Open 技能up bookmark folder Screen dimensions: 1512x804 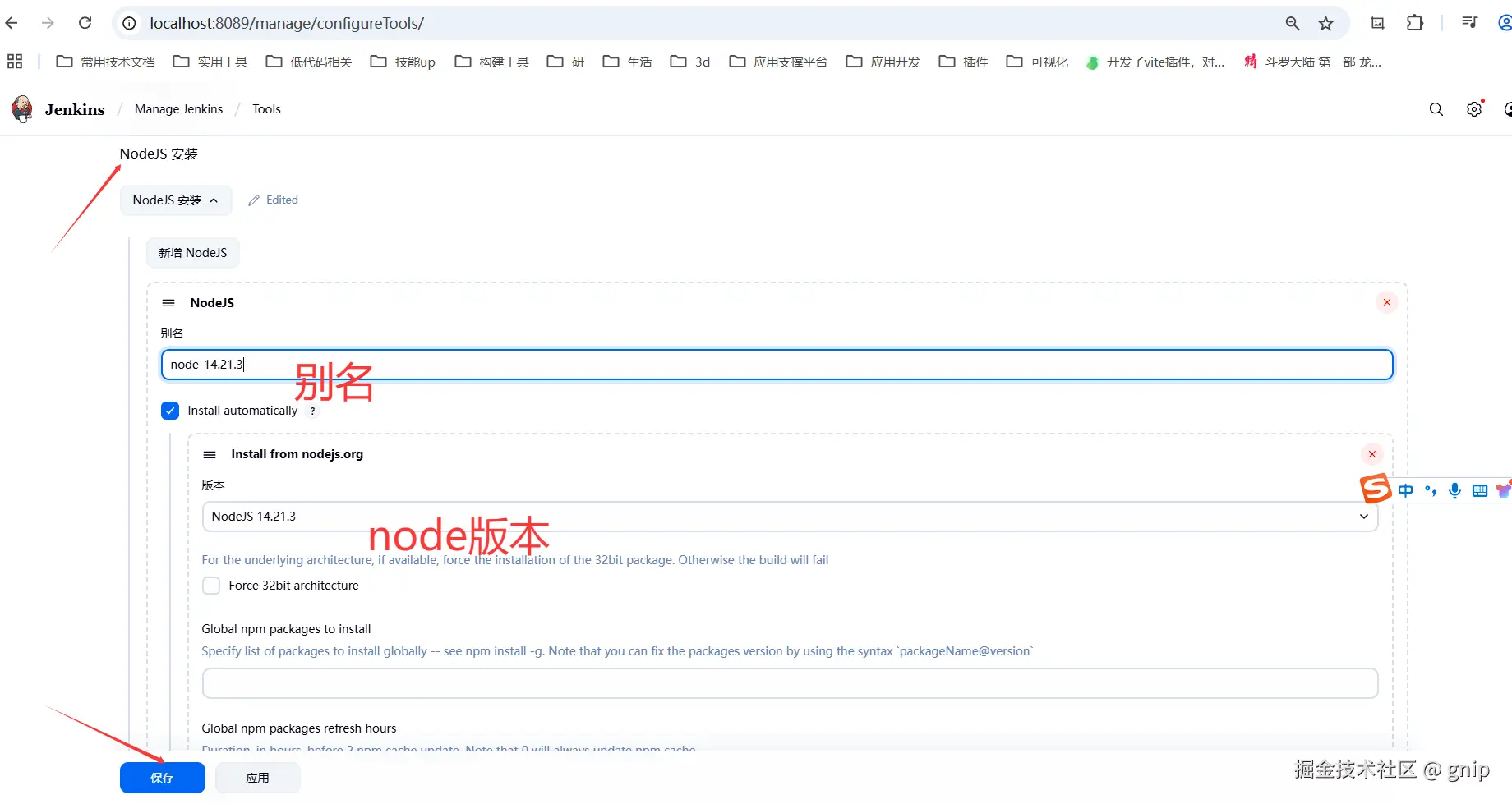(403, 62)
